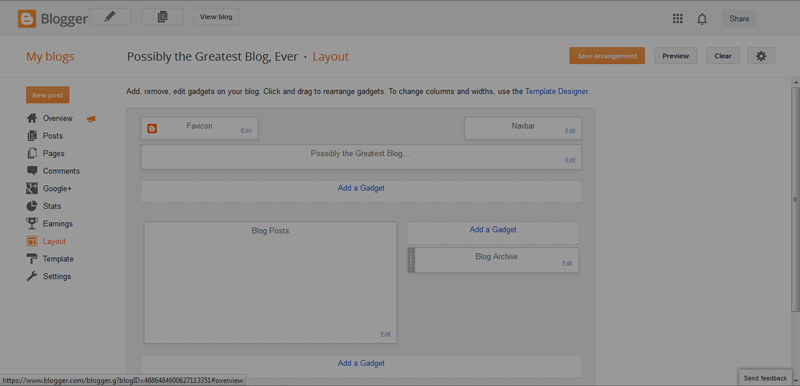Click the Save arrangement button
800x386 pixels.
tap(607, 56)
